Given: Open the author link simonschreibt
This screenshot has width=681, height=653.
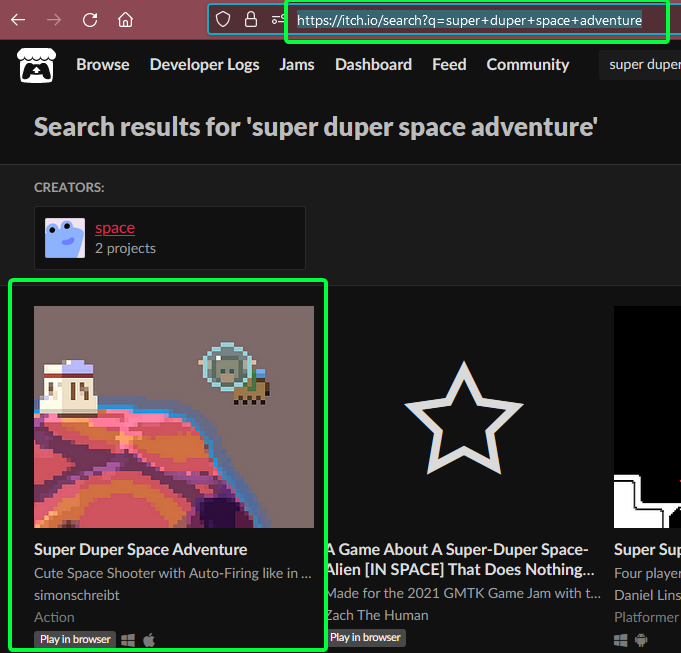Looking at the screenshot, I should pos(77,595).
